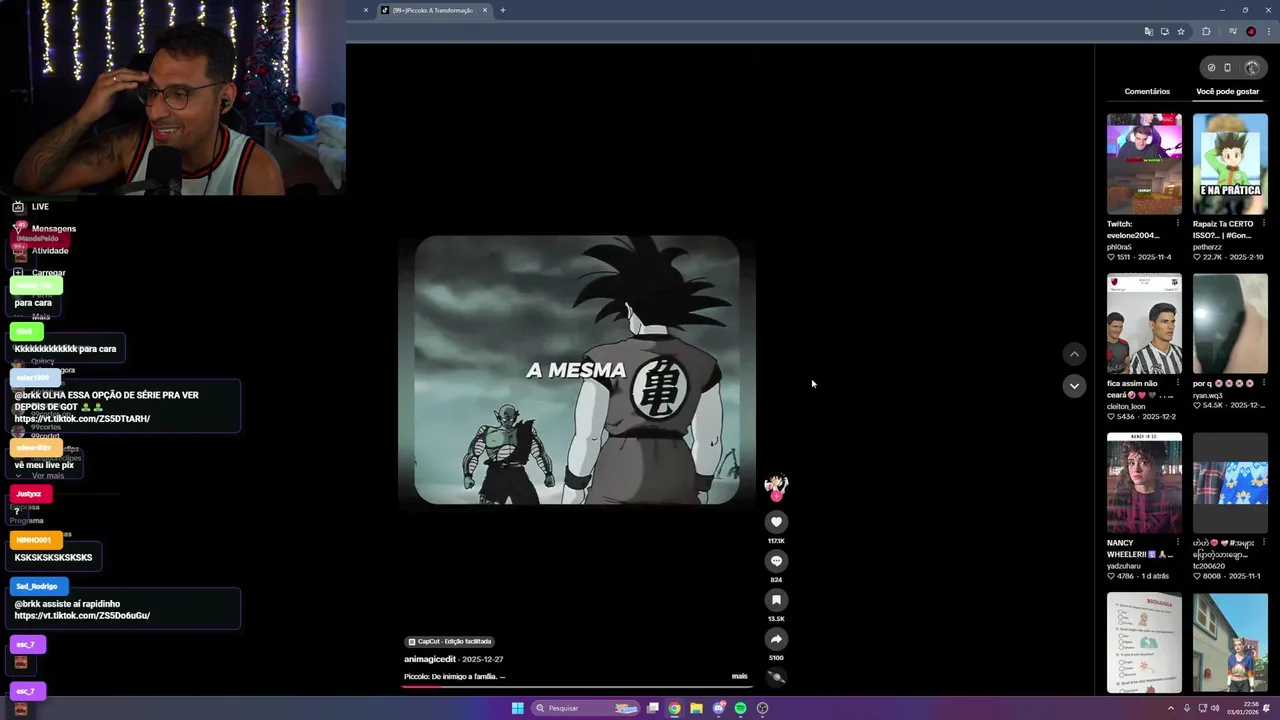
Task: Open the Chrome three-dot menu
Action: tap(1267, 32)
